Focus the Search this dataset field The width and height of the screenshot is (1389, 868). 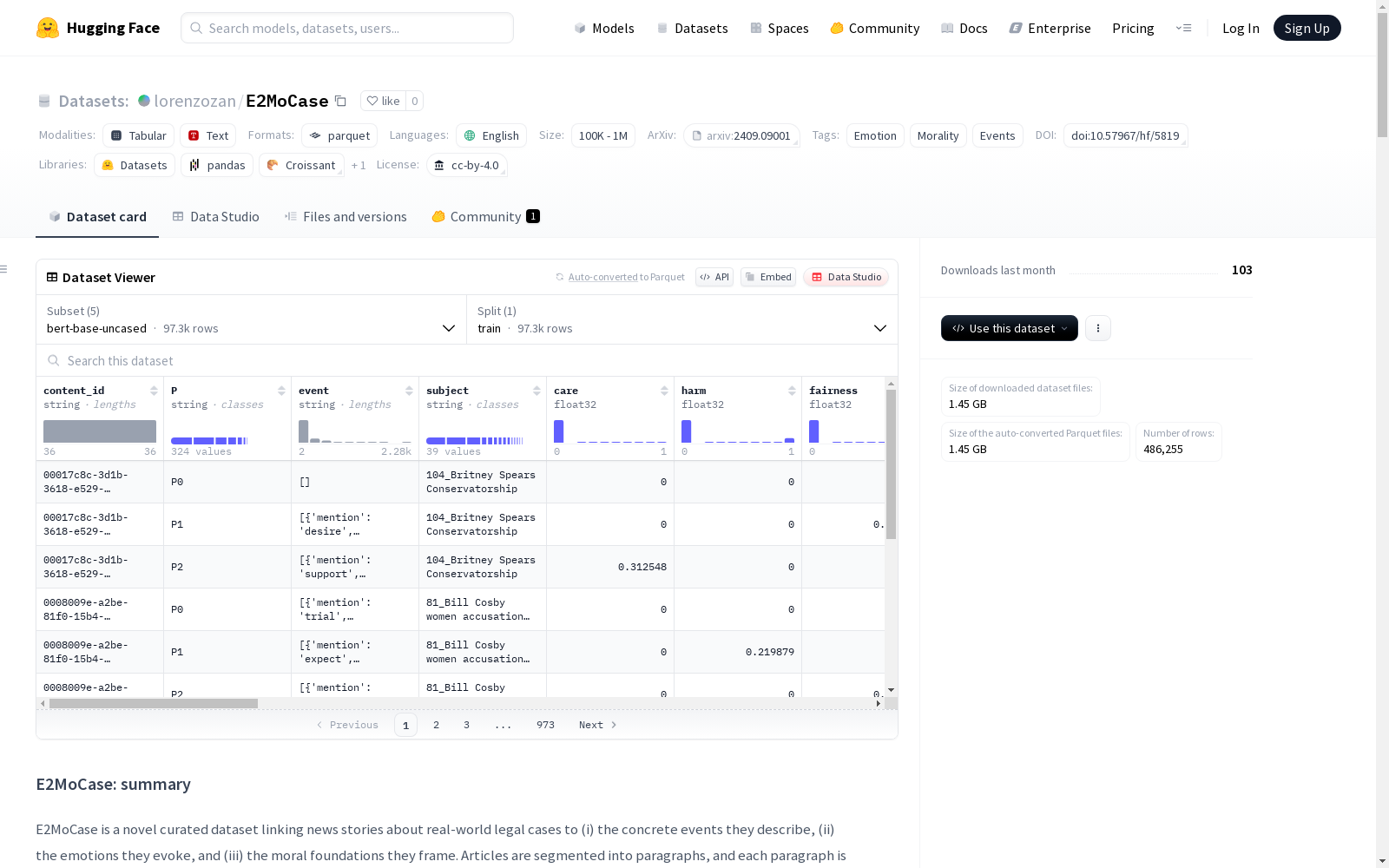pos(467,360)
